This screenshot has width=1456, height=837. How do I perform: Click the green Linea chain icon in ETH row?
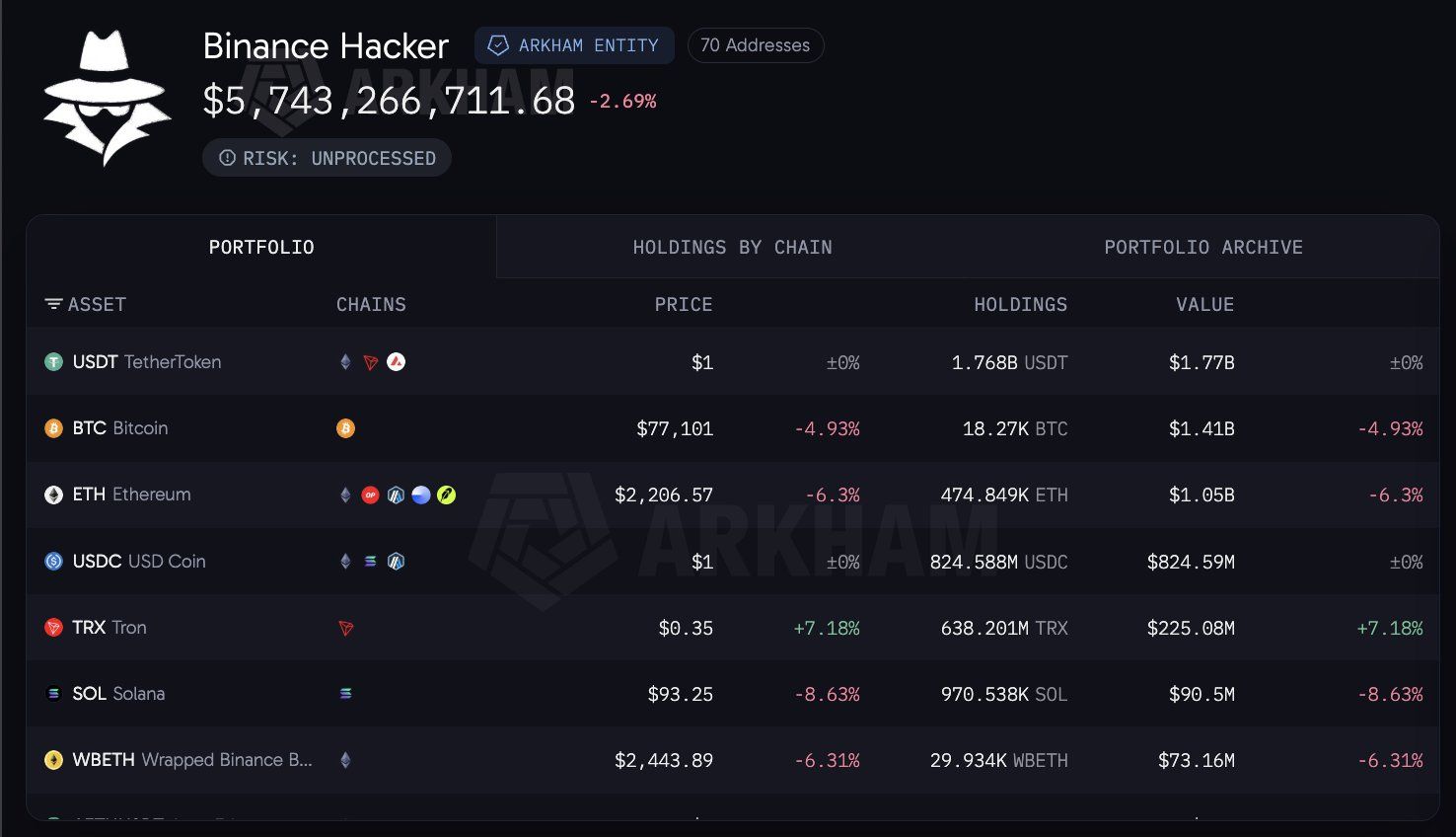[x=447, y=495]
